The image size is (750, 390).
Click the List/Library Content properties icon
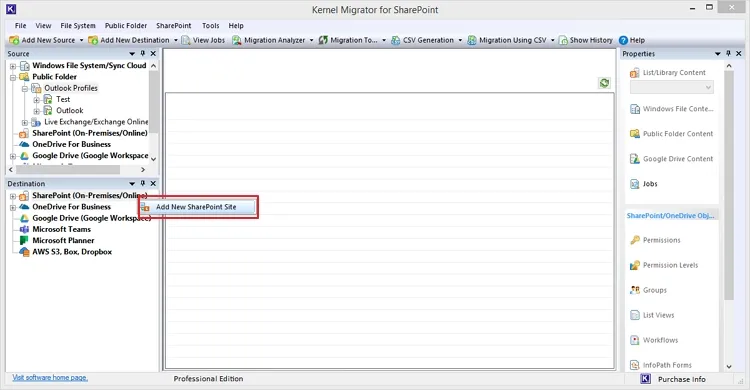(x=635, y=73)
